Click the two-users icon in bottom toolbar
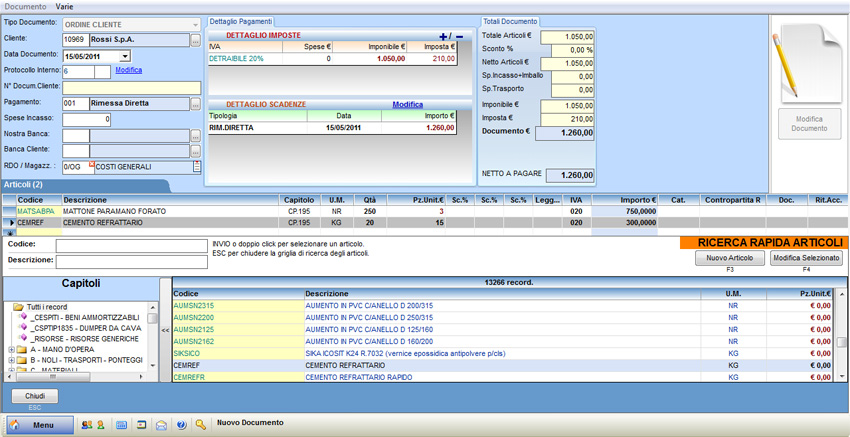Screen dimensions: 850x437 coord(86,425)
